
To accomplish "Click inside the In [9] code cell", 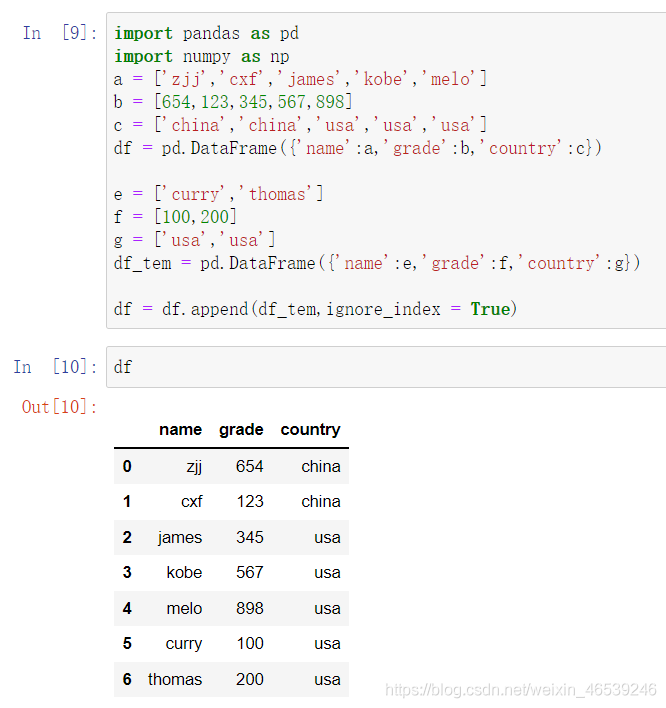I will 386,171.
